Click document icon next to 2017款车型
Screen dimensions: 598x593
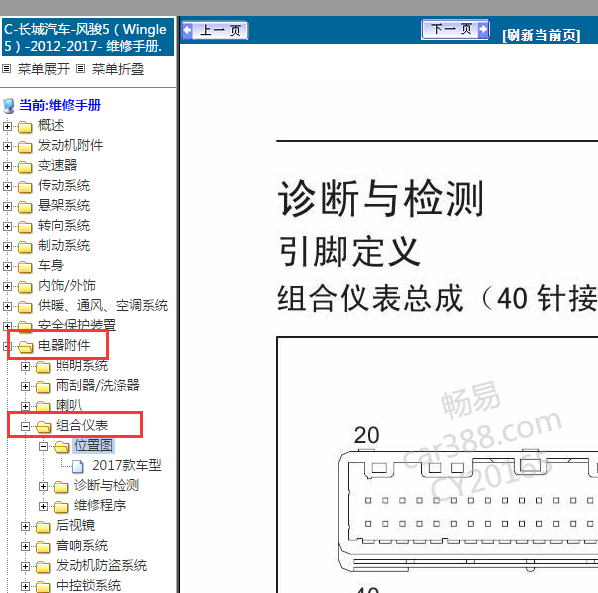point(78,466)
